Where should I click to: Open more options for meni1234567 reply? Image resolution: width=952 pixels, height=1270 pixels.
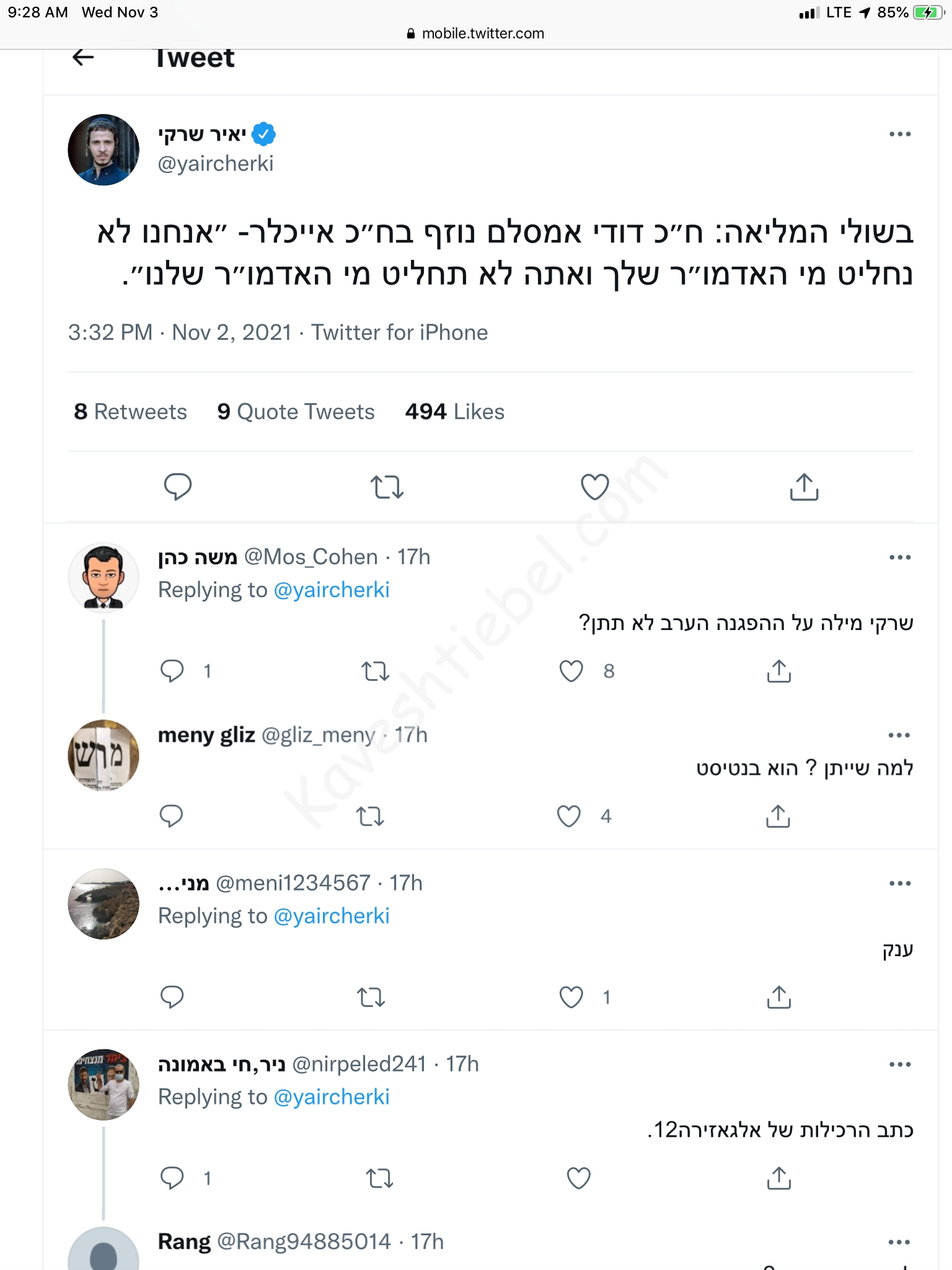[x=899, y=883]
